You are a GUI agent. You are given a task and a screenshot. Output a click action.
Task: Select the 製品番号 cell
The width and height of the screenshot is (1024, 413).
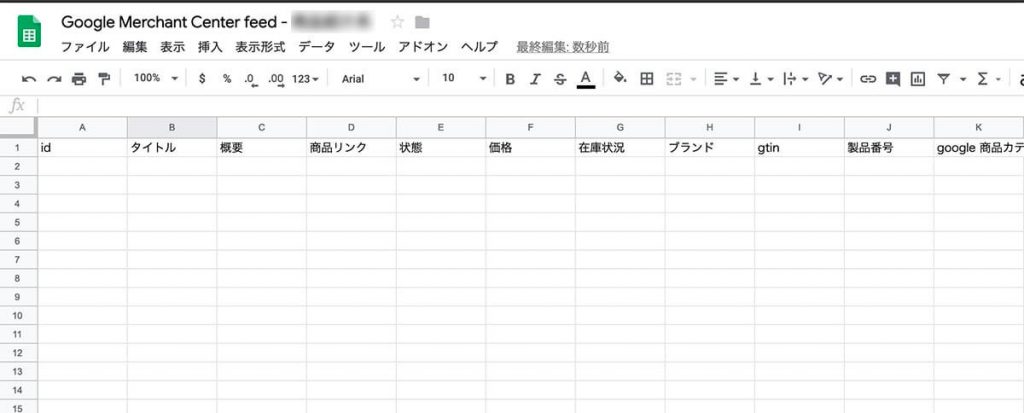click(889, 148)
